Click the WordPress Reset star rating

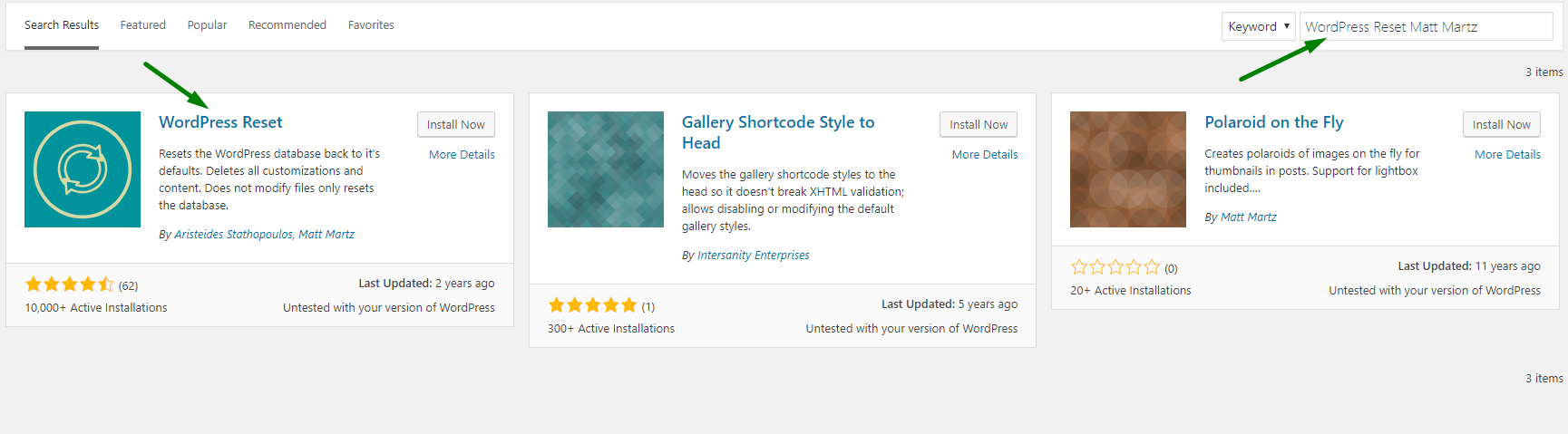(70, 285)
